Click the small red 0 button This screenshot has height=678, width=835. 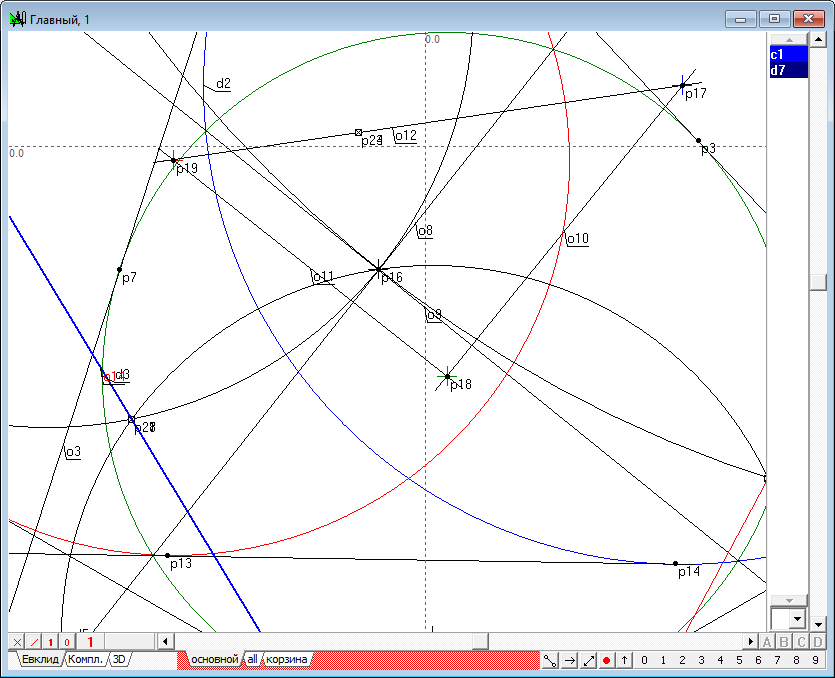click(x=67, y=642)
